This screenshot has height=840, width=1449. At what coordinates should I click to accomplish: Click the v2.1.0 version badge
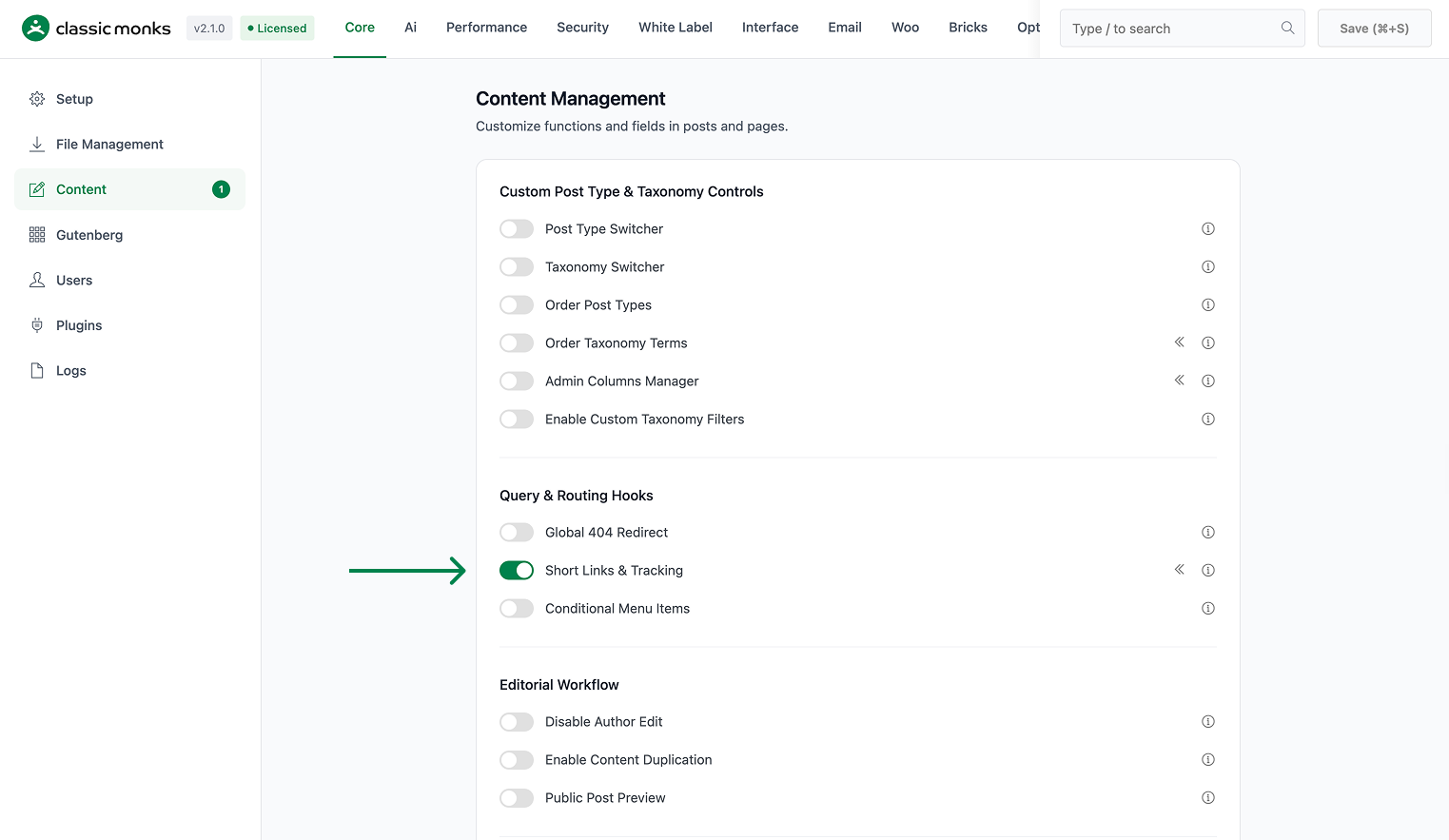click(x=209, y=29)
